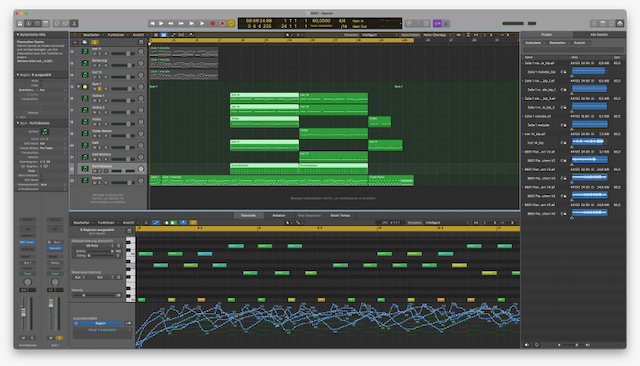The image size is (640, 366).
Task: Open the List Editors button
Action: tap(594, 24)
